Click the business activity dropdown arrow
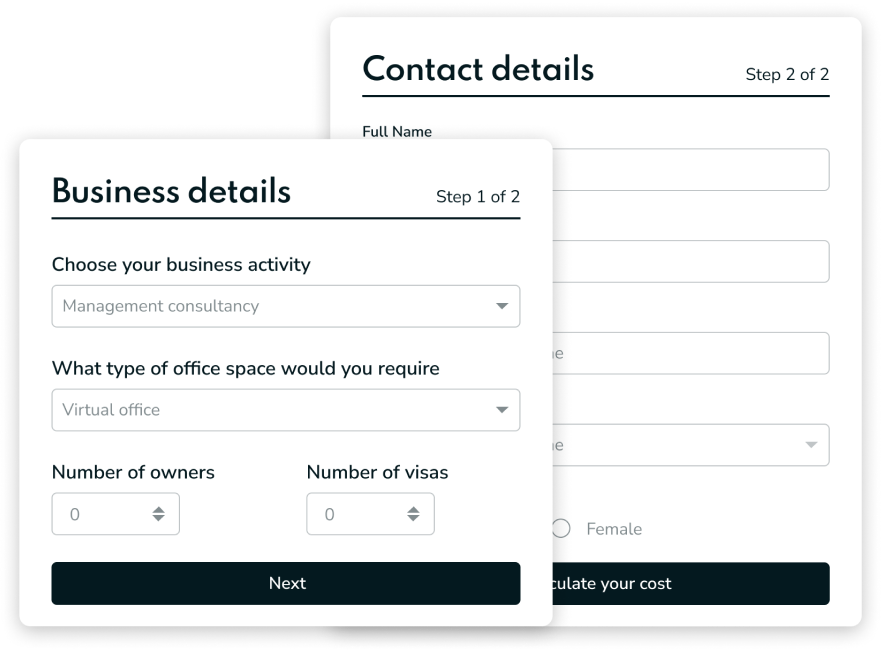The width and height of the screenshot is (882, 652). [502, 306]
